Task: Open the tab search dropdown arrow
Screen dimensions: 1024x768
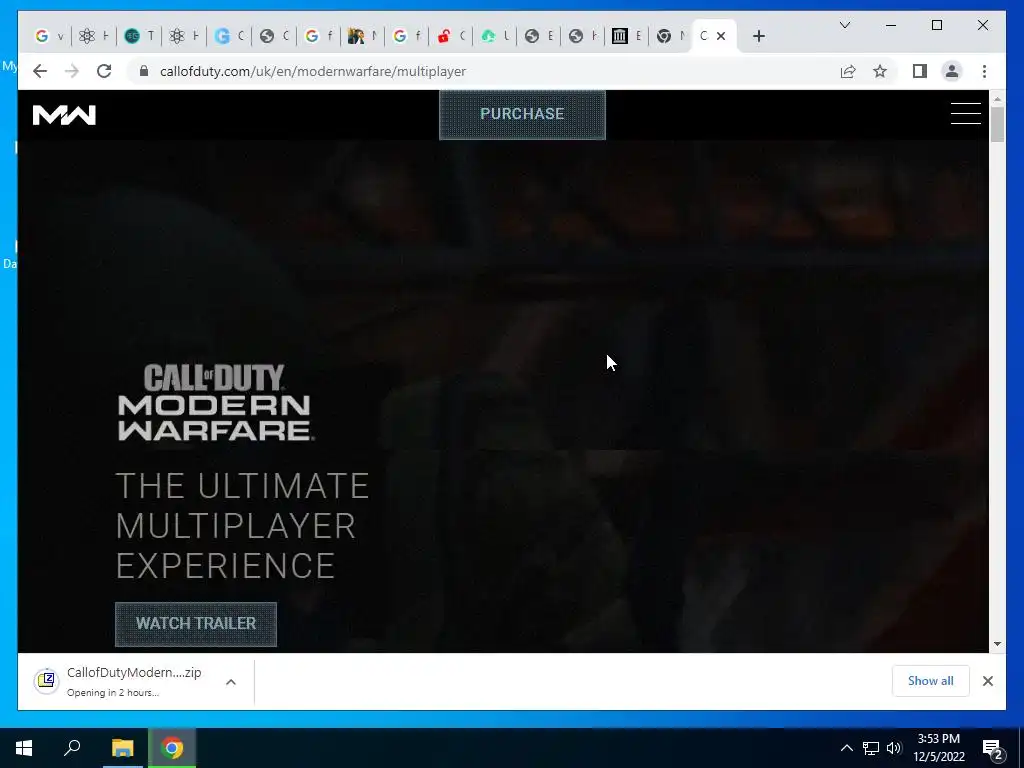Action: [844, 25]
